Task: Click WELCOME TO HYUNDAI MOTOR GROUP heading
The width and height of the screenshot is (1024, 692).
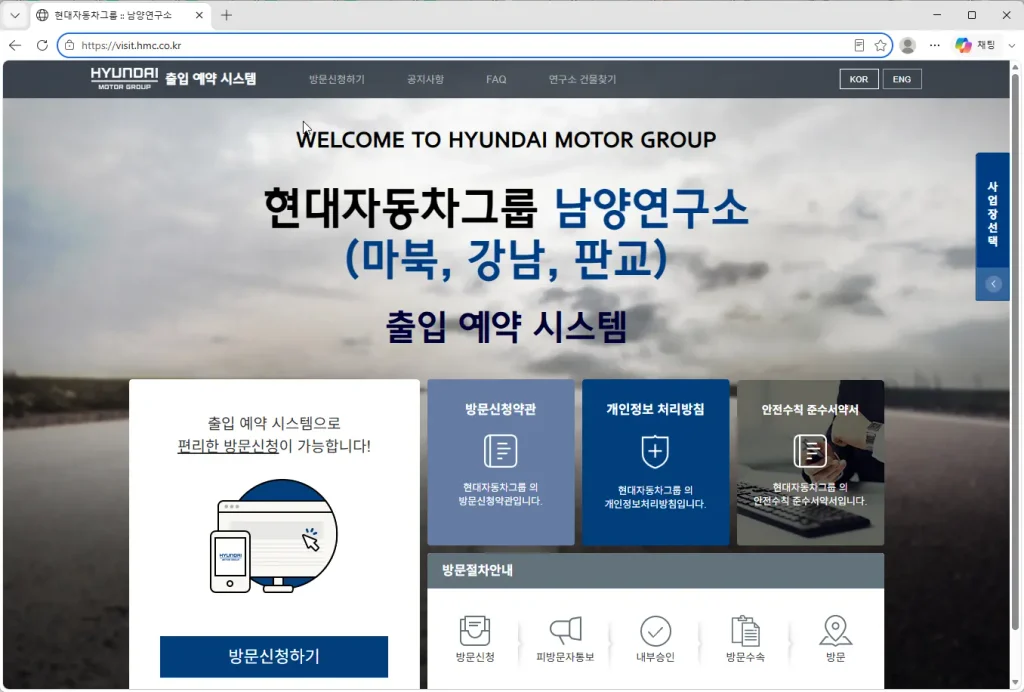Action: click(x=506, y=139)
